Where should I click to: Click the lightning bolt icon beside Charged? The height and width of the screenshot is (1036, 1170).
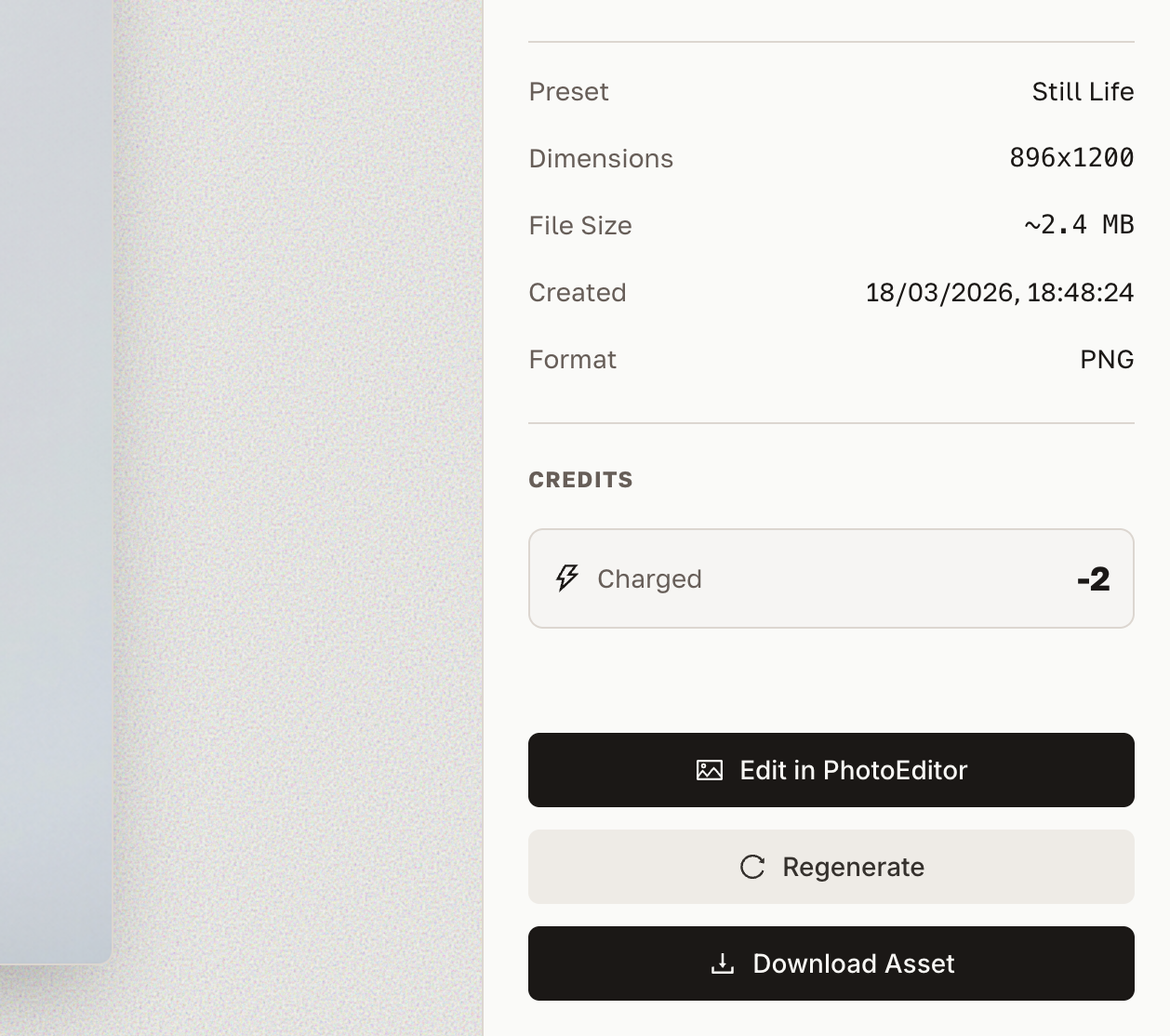[x=568, y=578]
